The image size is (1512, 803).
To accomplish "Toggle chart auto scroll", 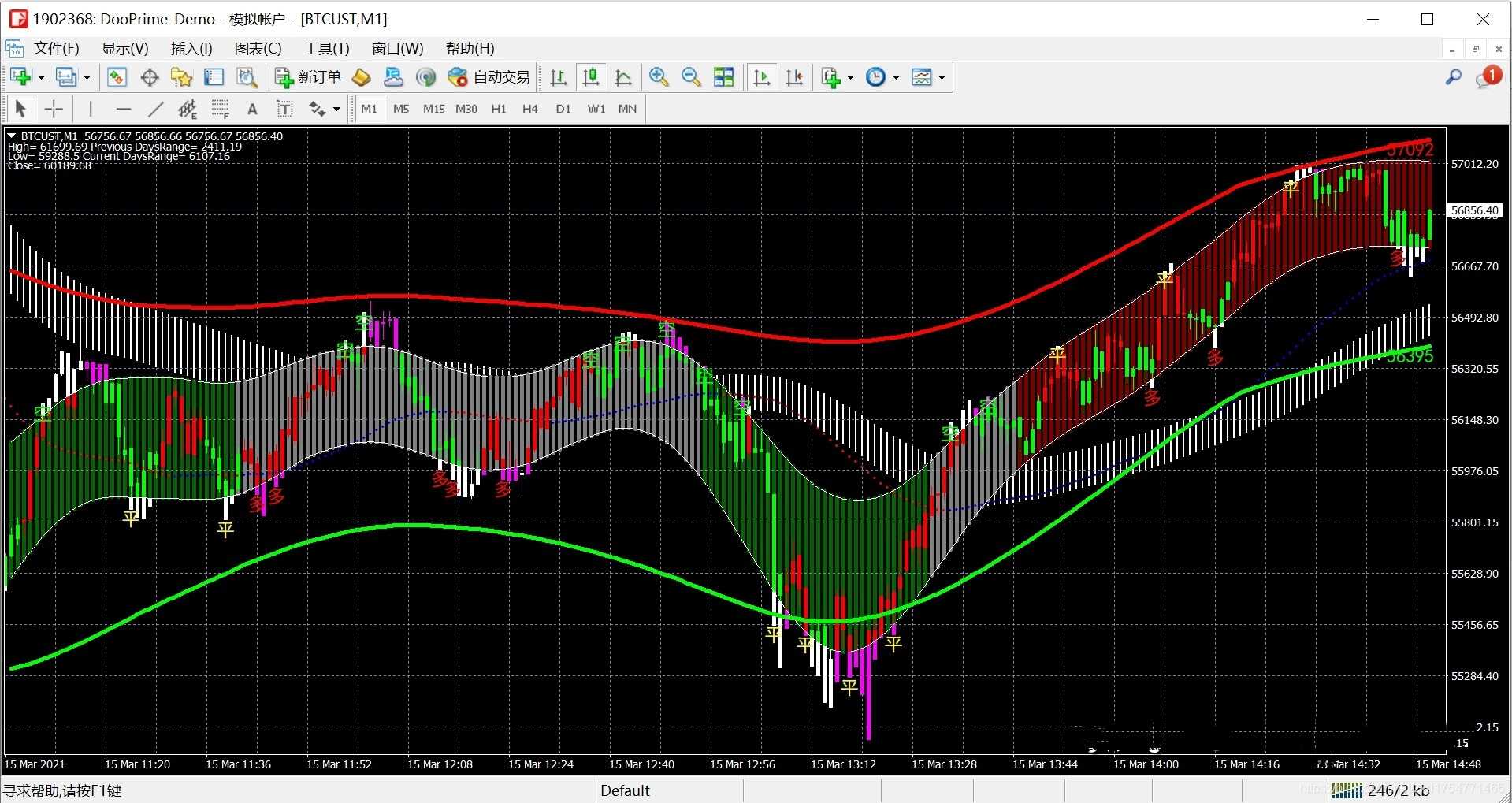I will (x=761, y=77).
